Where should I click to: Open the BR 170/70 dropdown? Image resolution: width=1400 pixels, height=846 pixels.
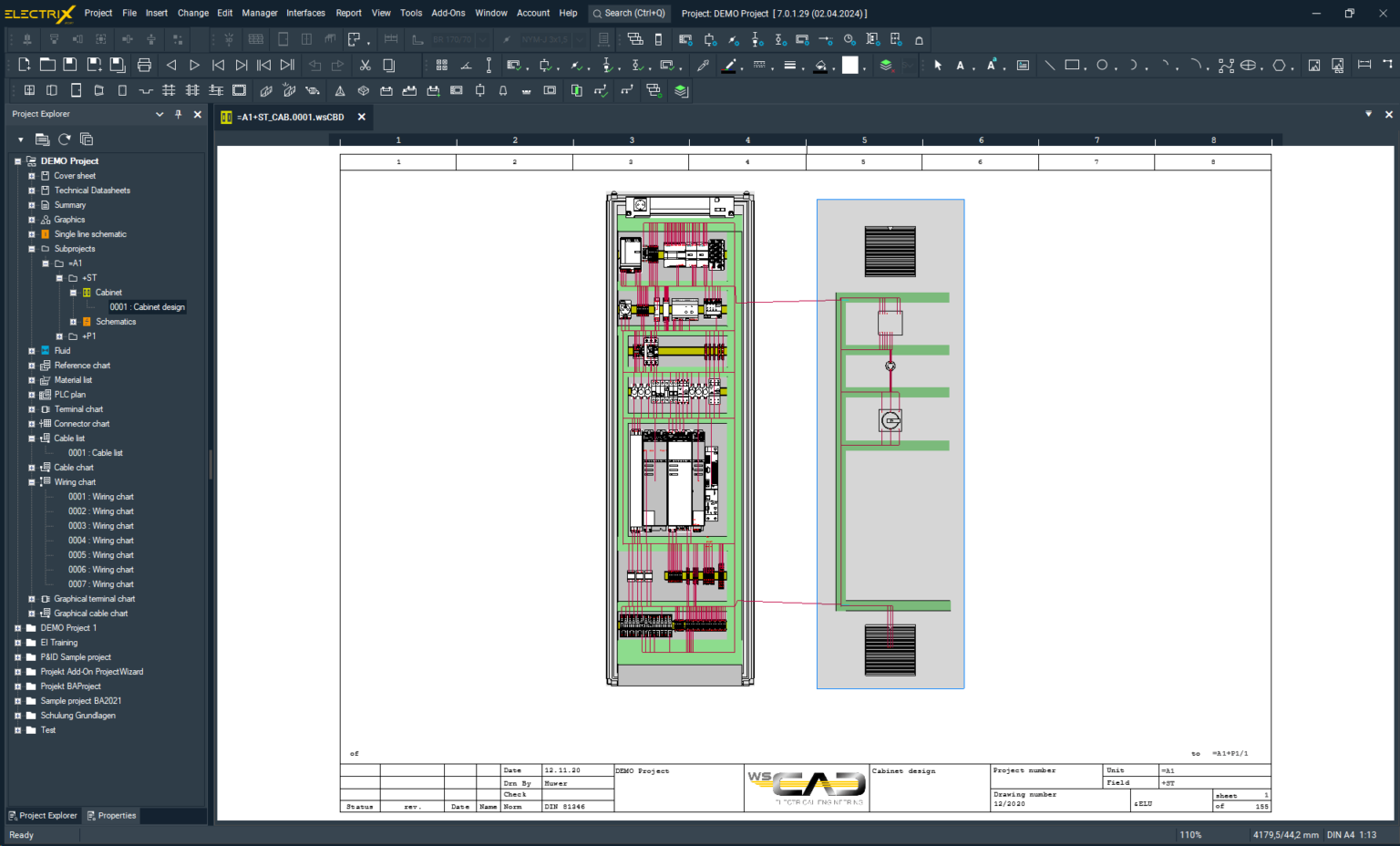point(482,39)
